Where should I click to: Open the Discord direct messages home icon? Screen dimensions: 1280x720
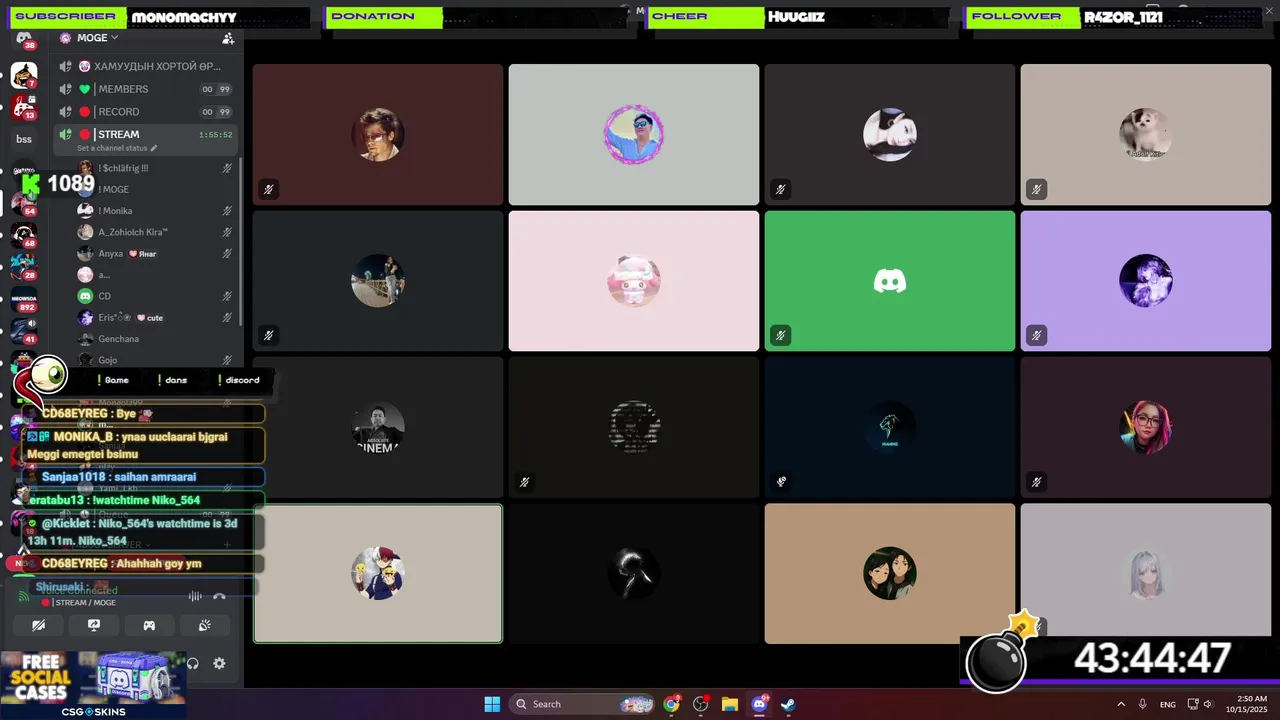point(24,40)
